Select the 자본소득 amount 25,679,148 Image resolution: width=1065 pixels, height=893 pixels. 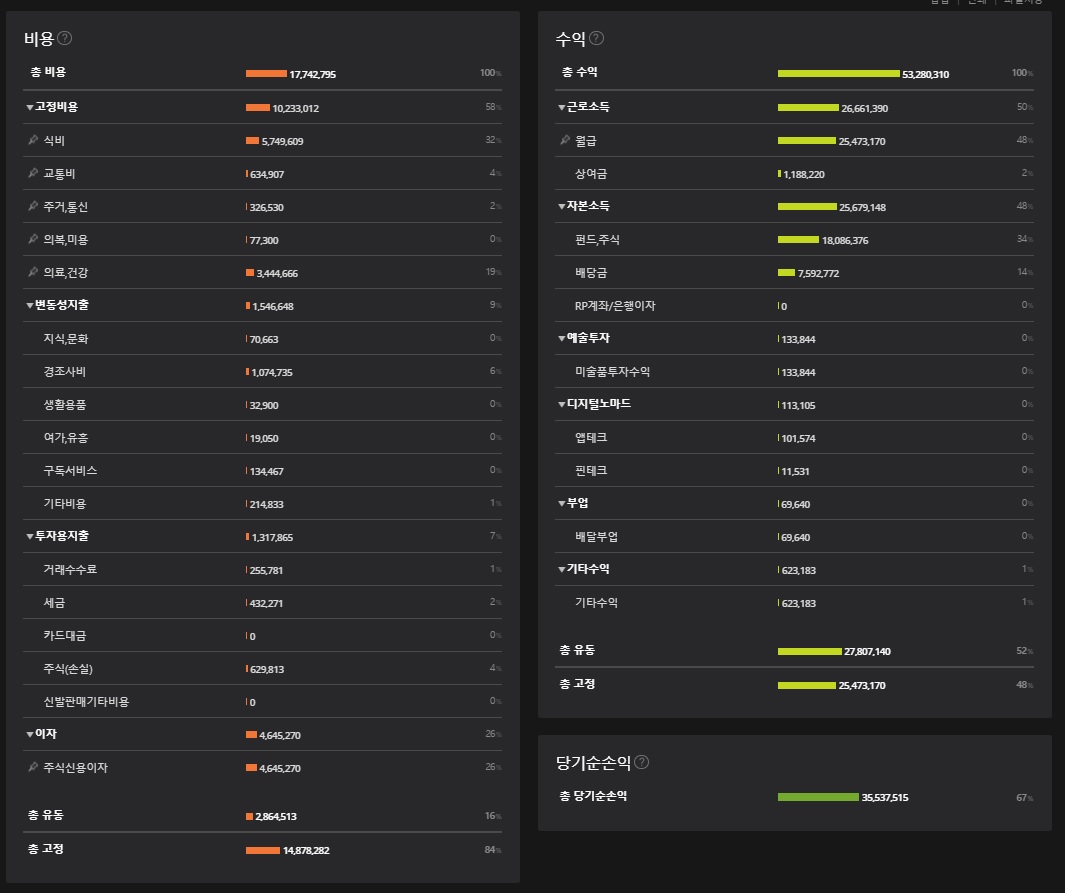863,207
